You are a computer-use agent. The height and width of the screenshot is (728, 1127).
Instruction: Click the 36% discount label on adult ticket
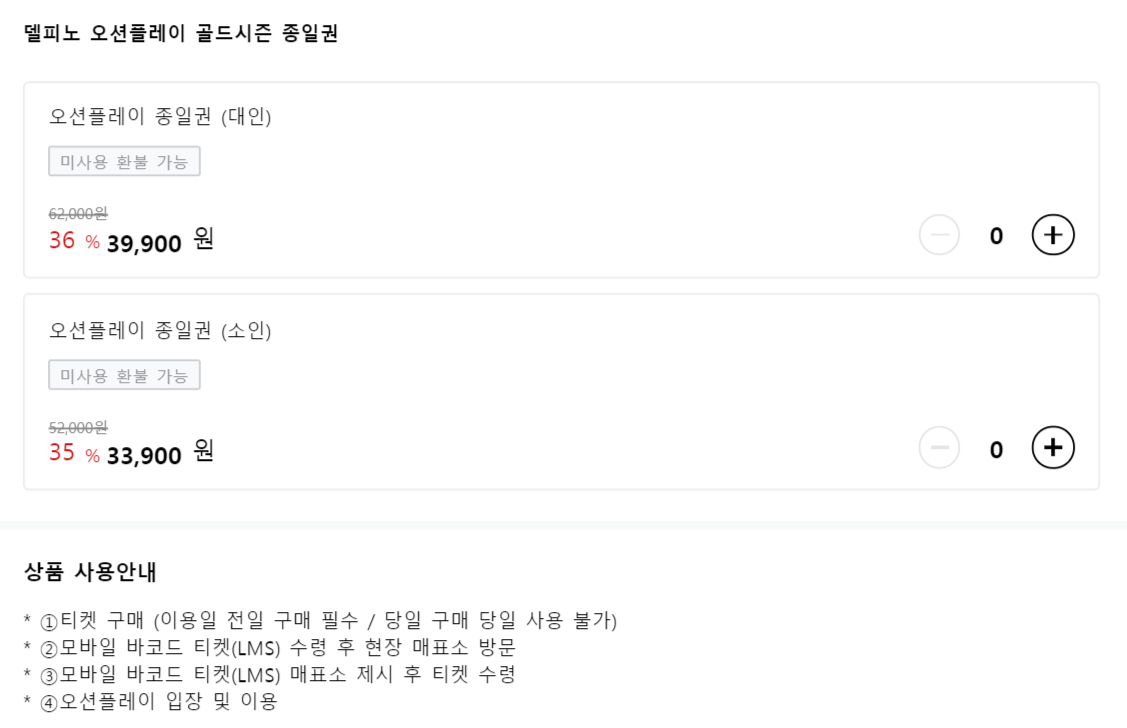(x=68, y=238)
